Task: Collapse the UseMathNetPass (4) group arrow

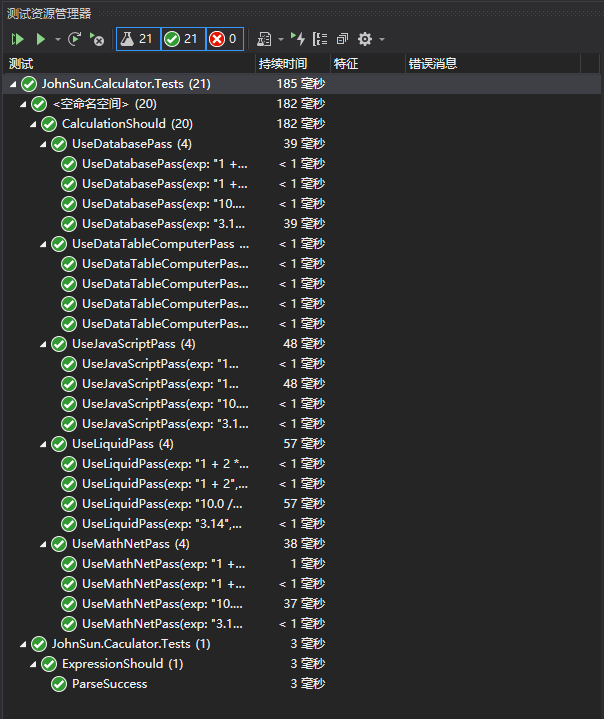Action: click(43, 544)
